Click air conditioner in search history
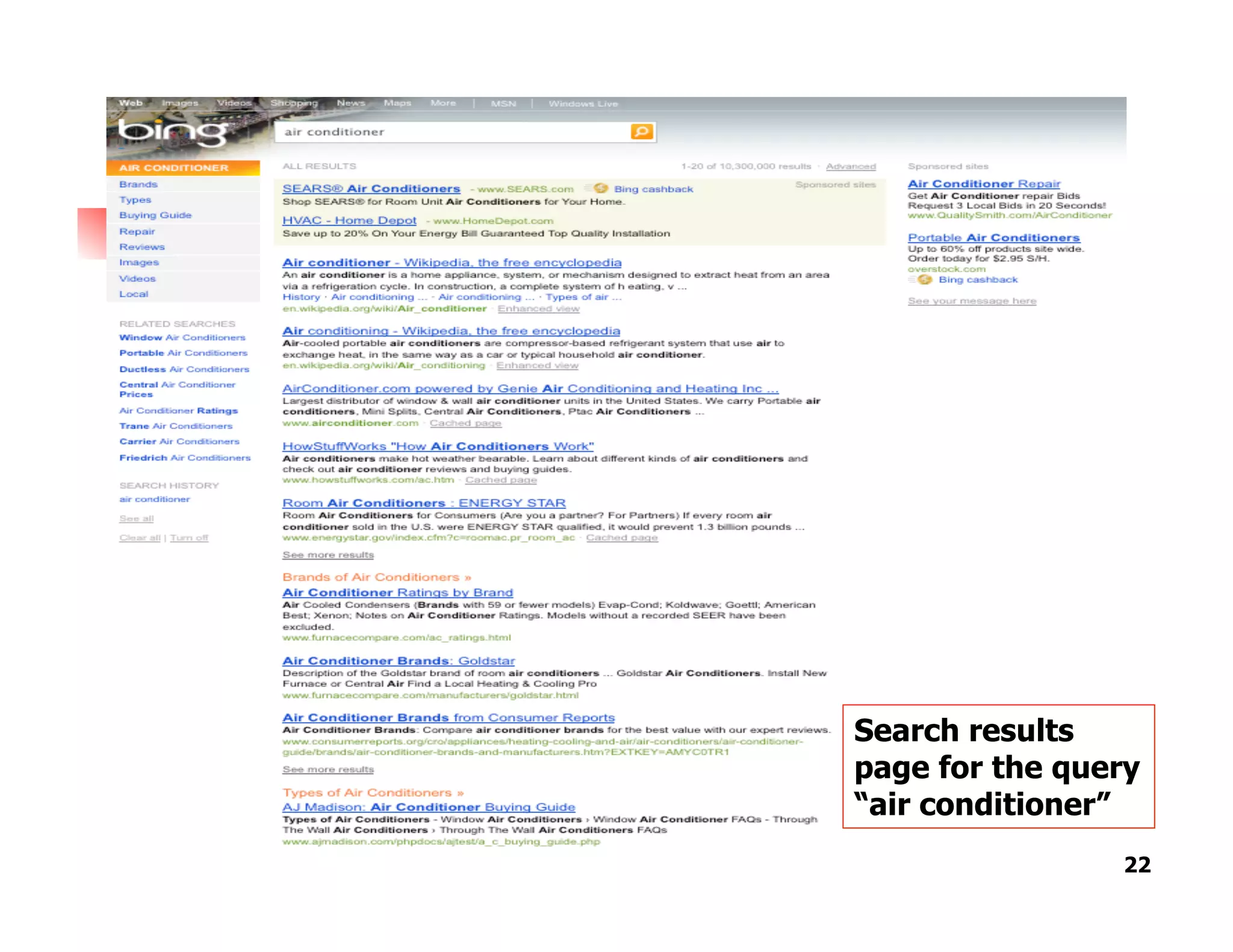The width and height of the screenshot is (1233, 952). click(x=155, y=499)
